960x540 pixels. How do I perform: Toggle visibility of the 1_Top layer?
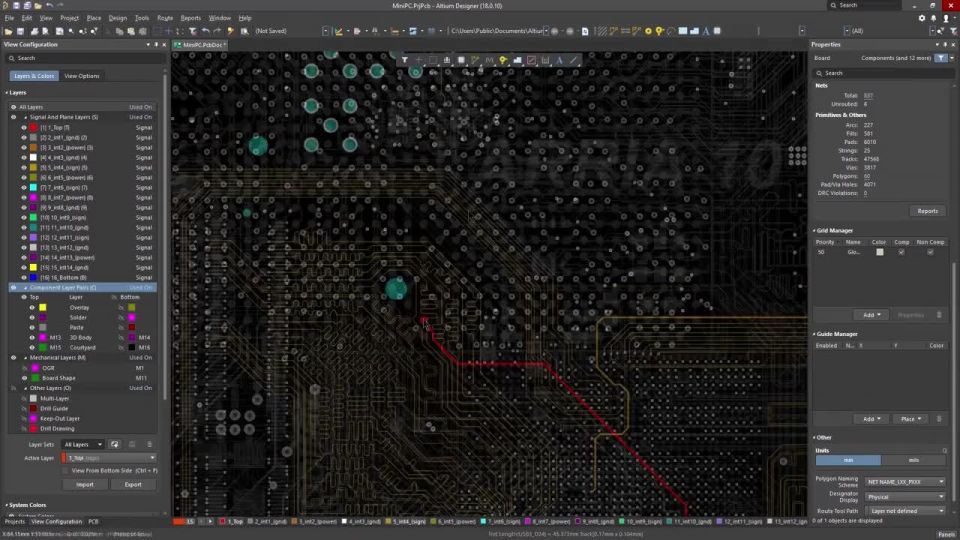click(x=24, y=128)
